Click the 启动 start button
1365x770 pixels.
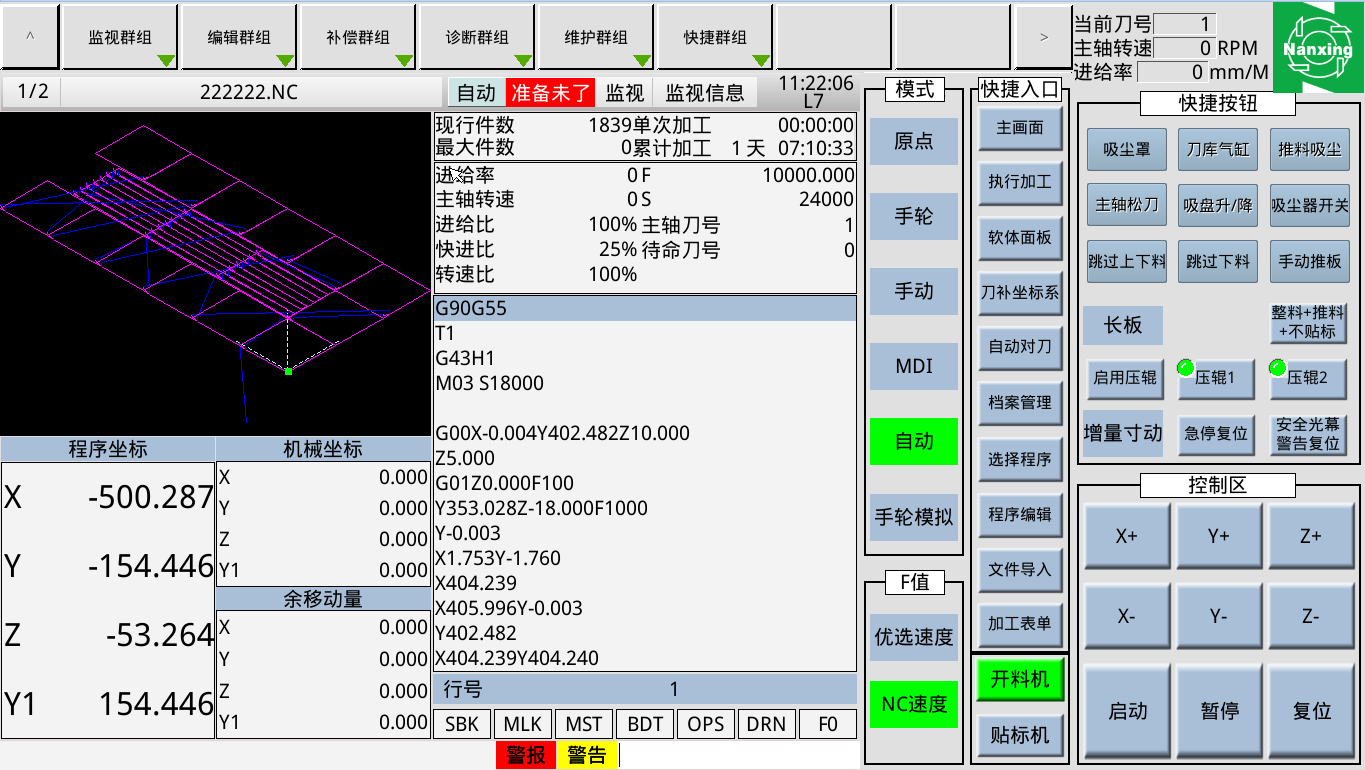point(1127,711)
